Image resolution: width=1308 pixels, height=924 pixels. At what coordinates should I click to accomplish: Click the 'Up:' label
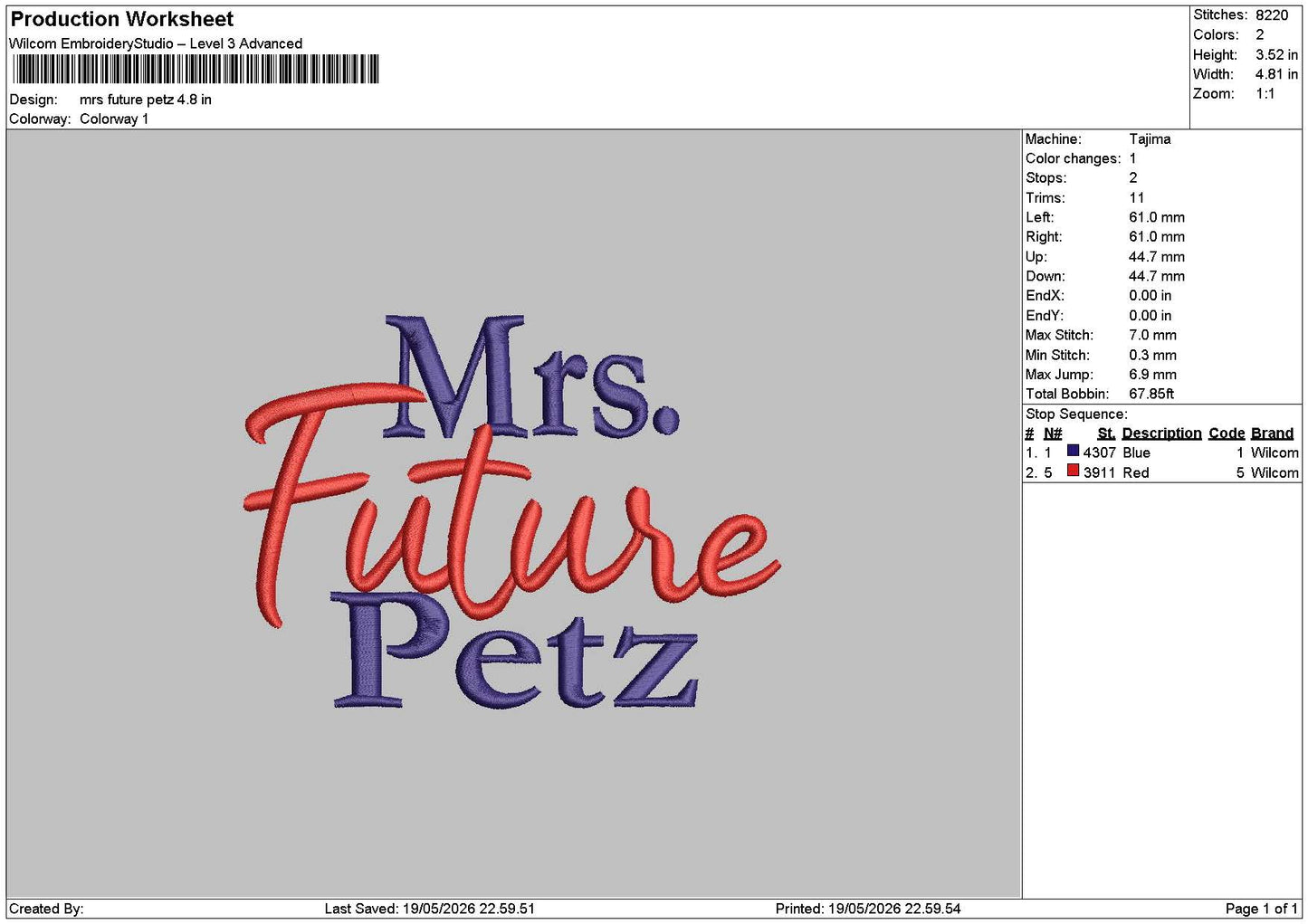[1036, 257]
